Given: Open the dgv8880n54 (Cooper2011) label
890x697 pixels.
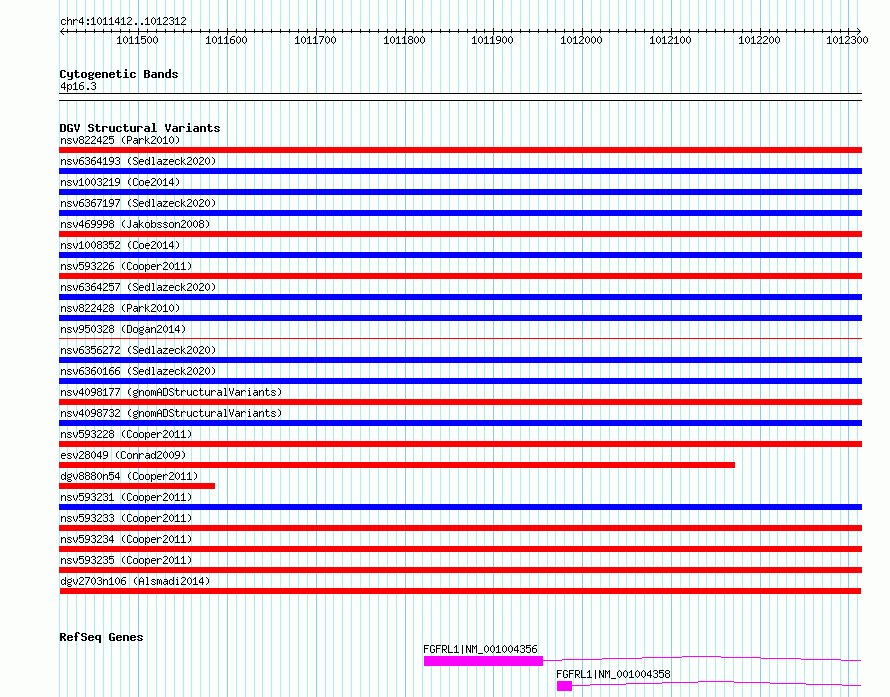Looking at the screenshot, I should point(129,476).
